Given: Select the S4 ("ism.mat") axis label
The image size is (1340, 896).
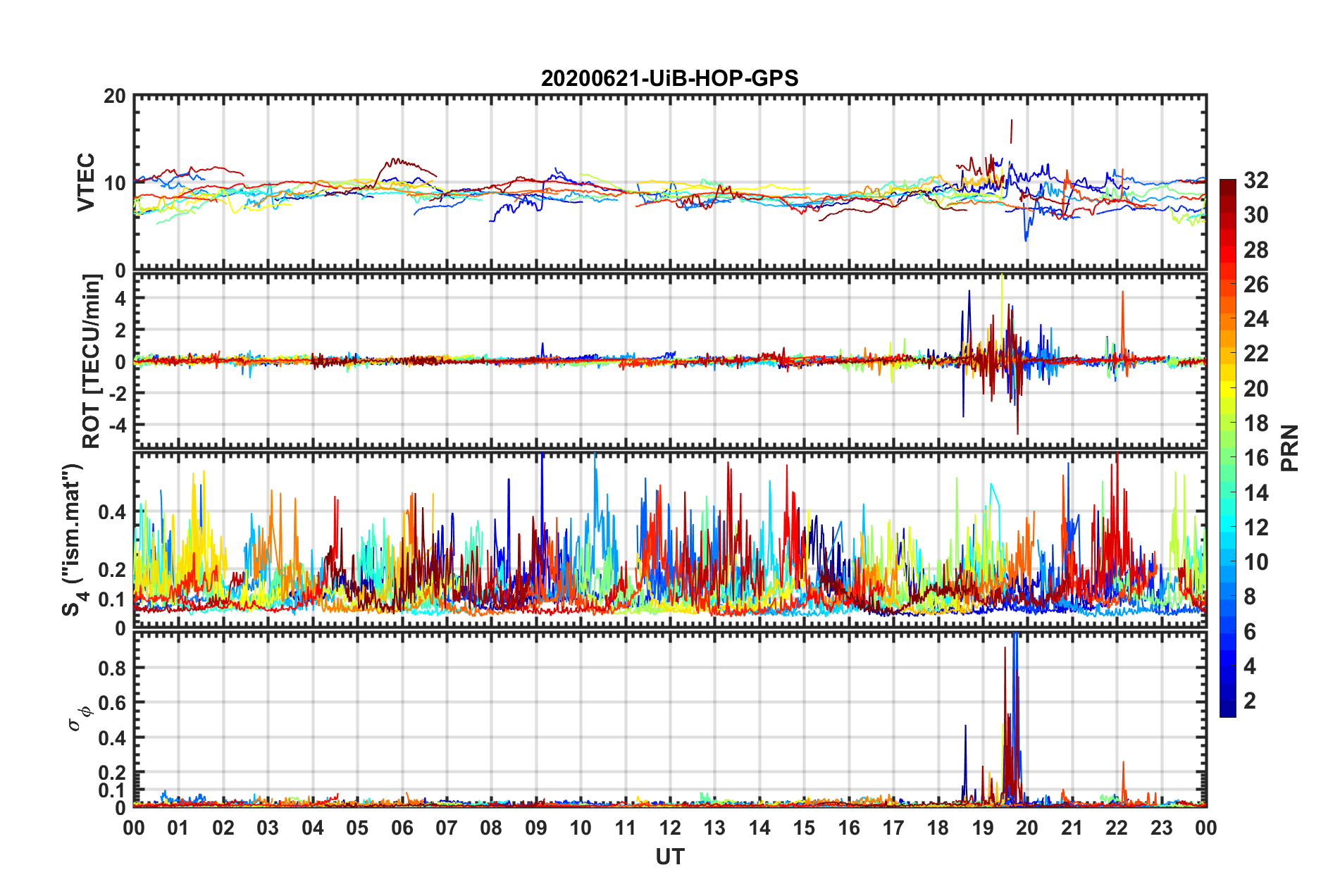Looking at the screenshot, I should 74,540.
